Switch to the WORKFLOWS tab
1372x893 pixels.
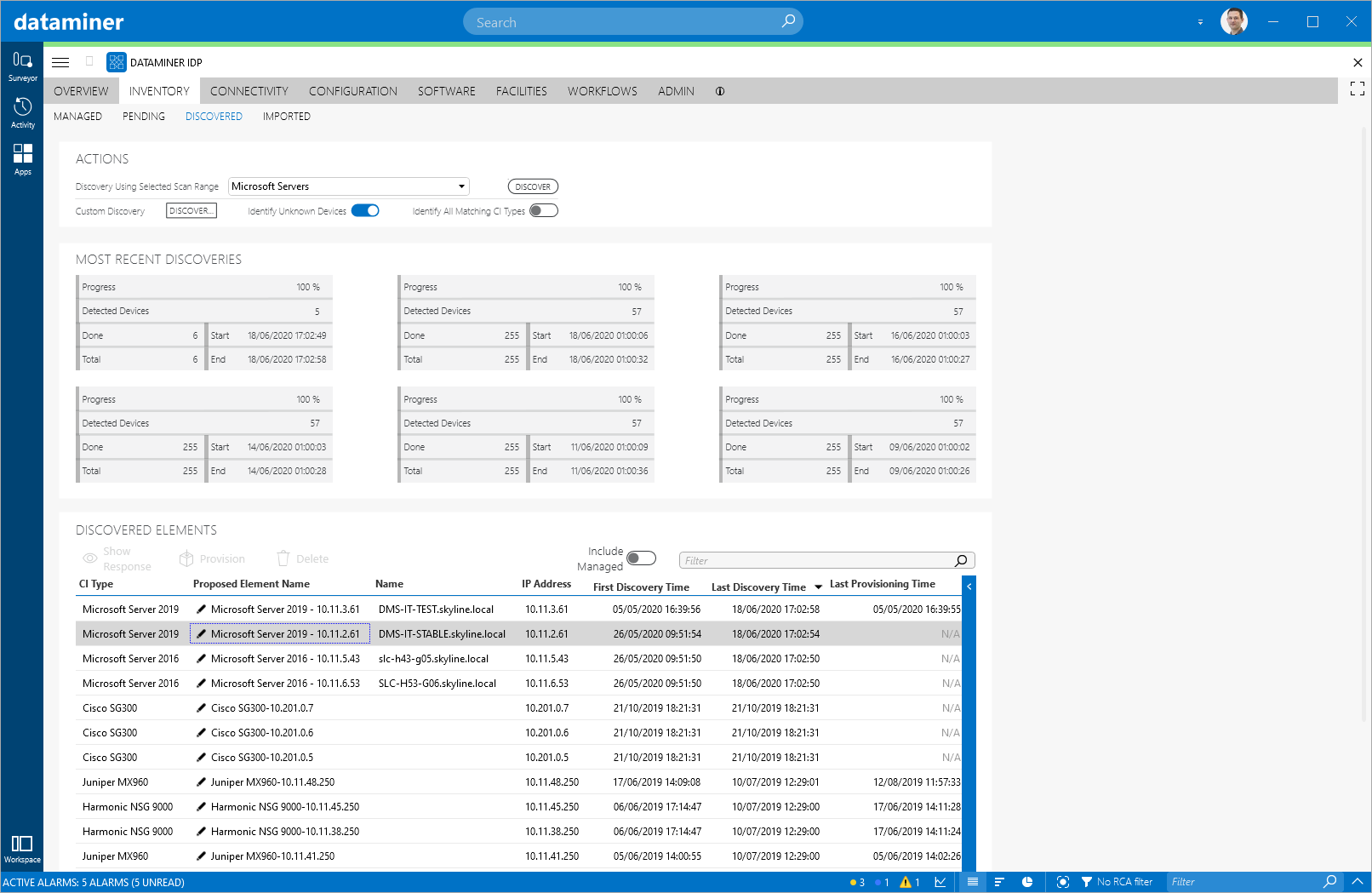pos(603,91)
